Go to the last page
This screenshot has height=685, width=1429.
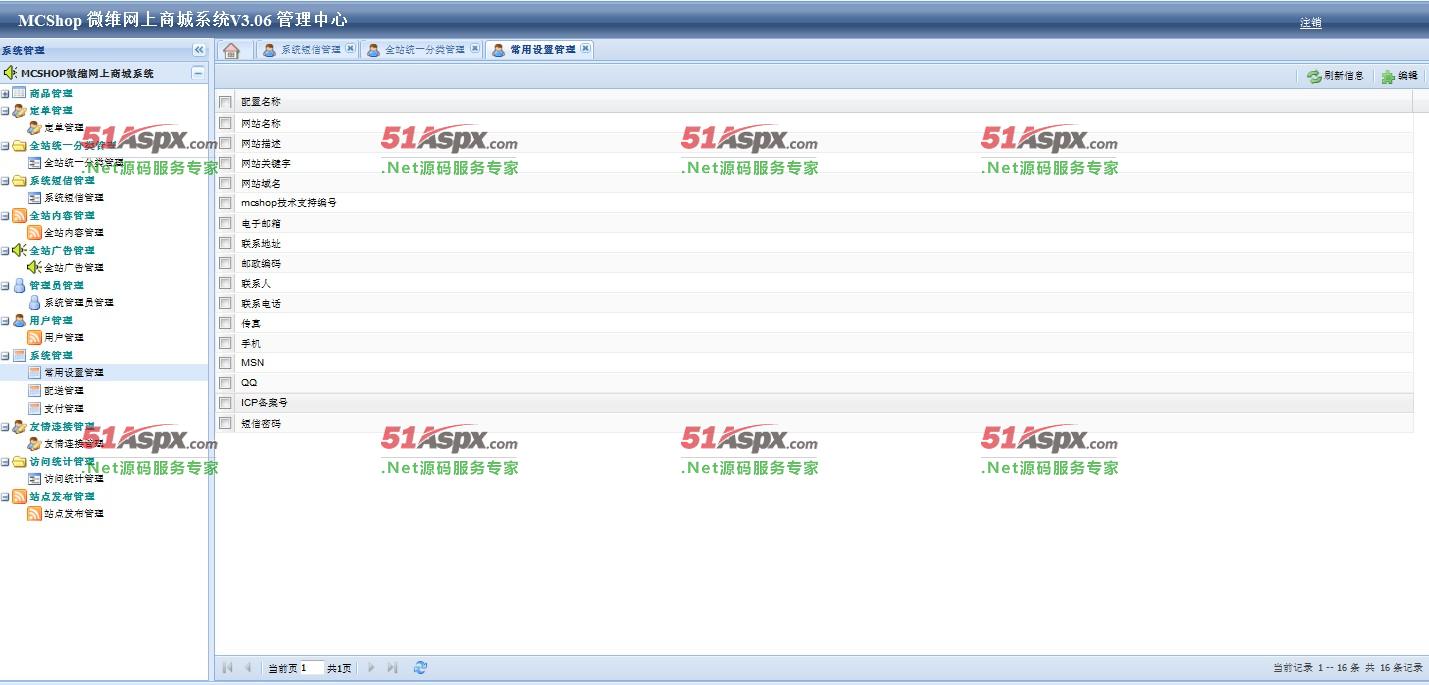pyautogui.click(x=392, y=668)
